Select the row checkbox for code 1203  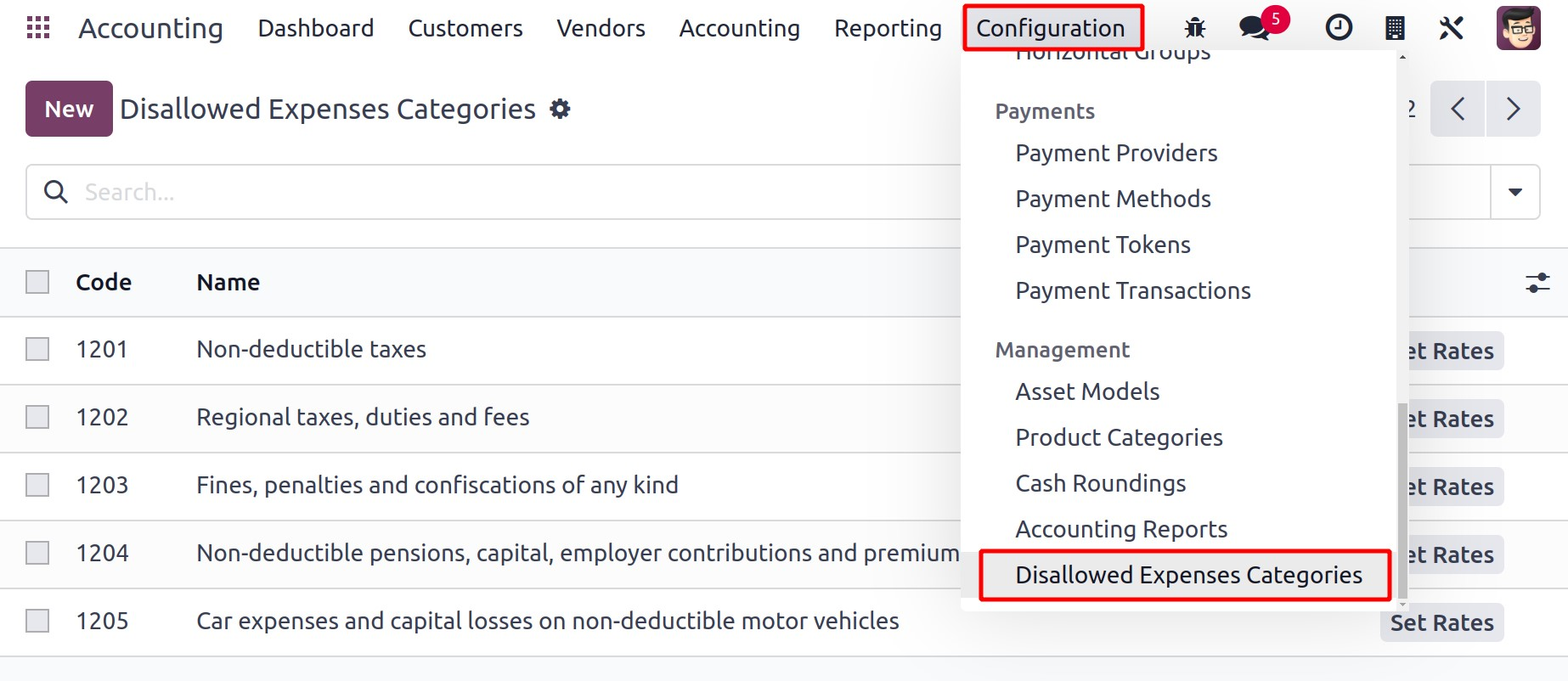coord(37,485)
